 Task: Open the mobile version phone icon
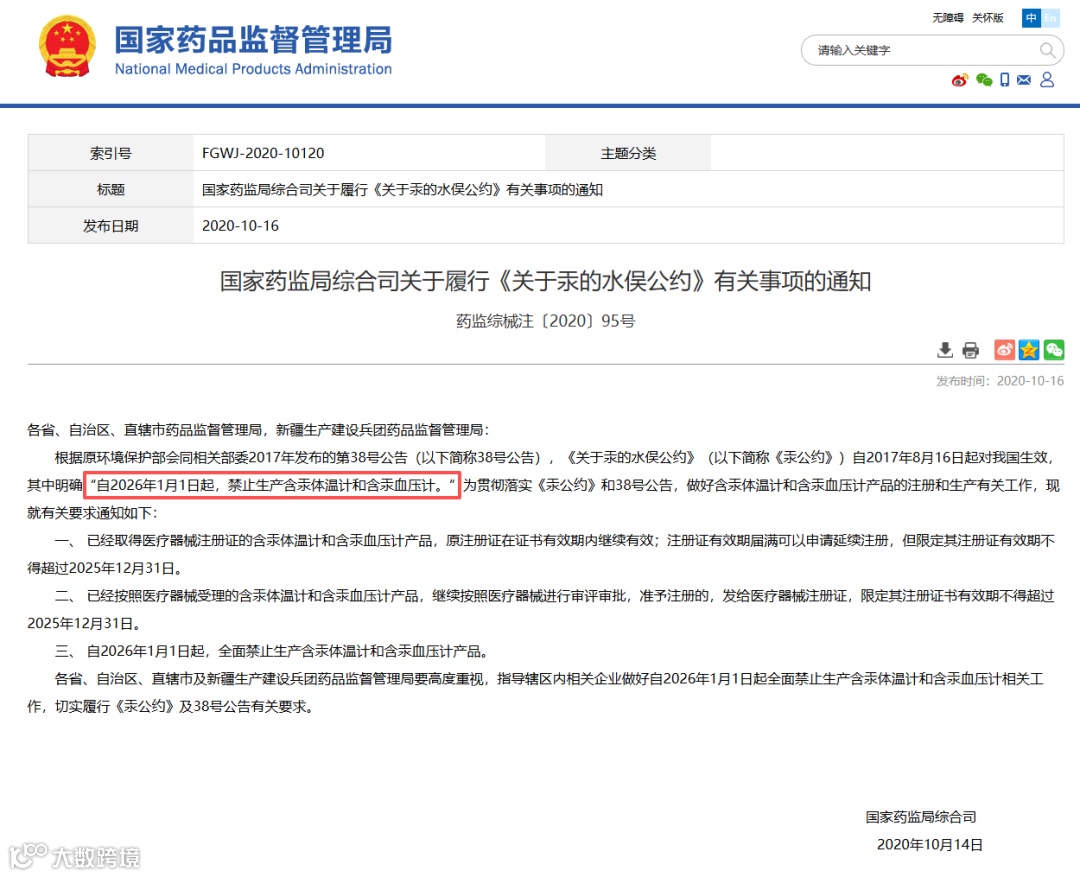click(x=1004, y=80)
